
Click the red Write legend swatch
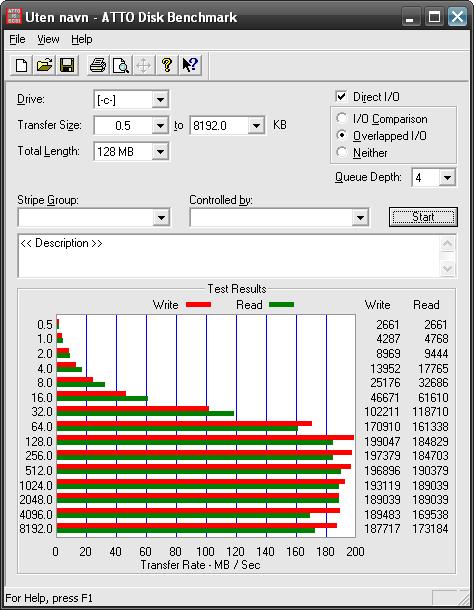(198, 305)
